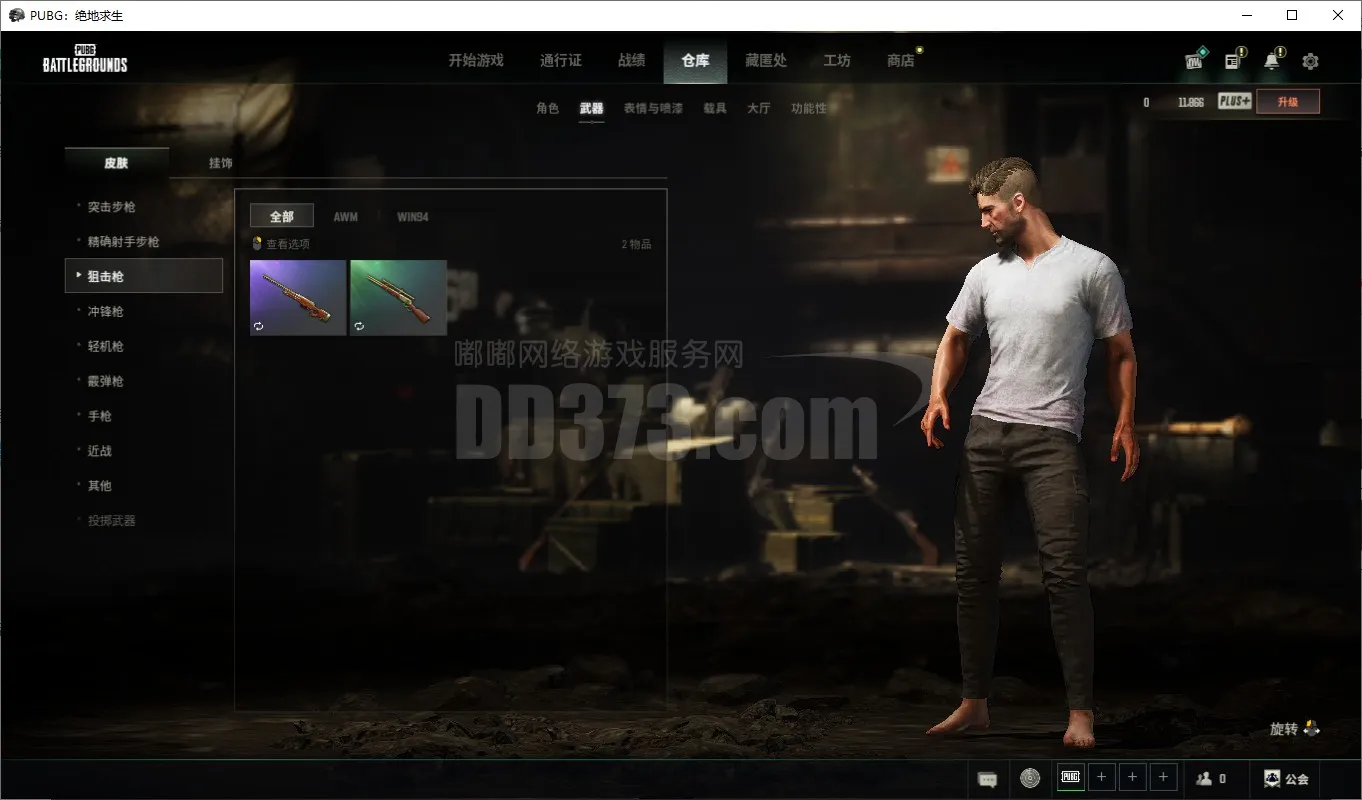Click the PLUS+ badge
The width and height of the screenshot is (1362, 800).
click(x=1234, y=101)
